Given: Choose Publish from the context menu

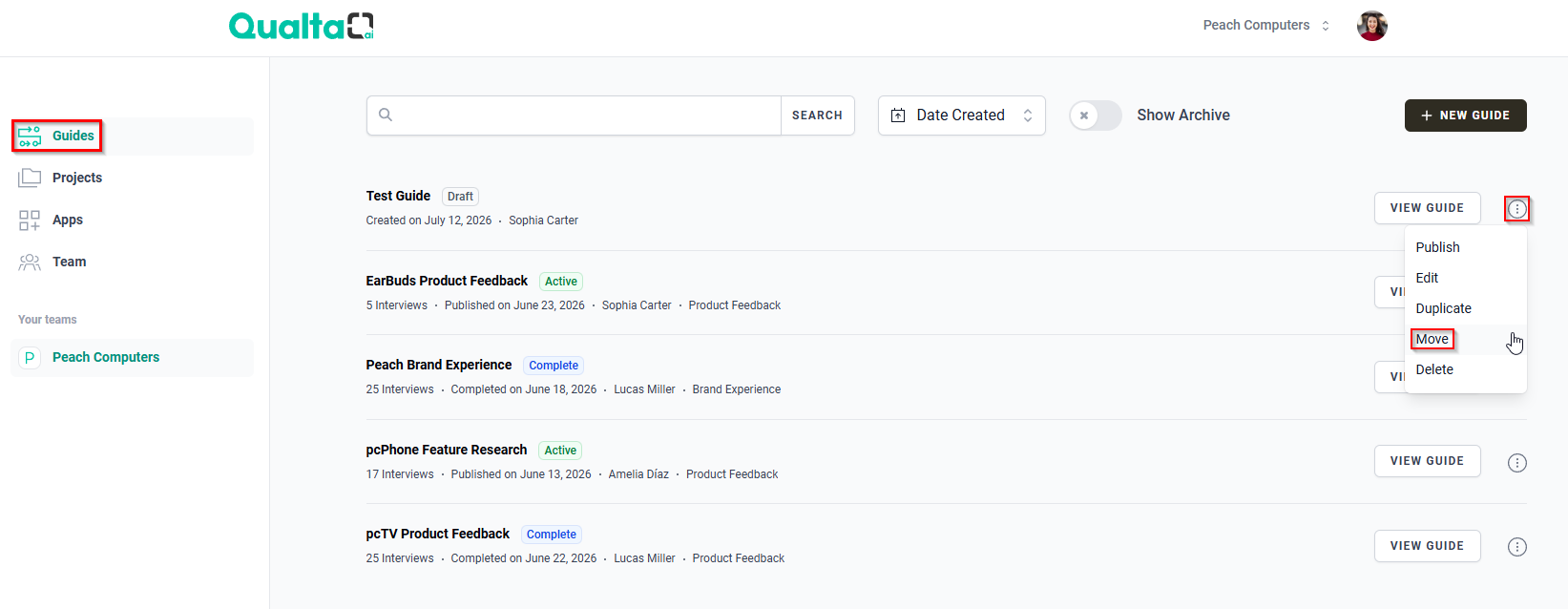Looking at the screenshot, I should click(1465, 247).
